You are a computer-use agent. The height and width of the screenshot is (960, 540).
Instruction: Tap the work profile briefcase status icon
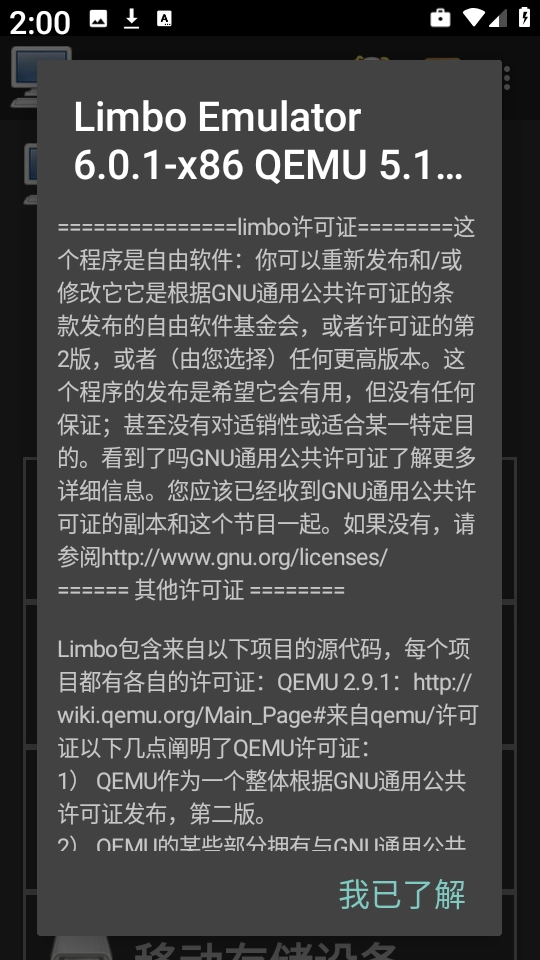440,18
